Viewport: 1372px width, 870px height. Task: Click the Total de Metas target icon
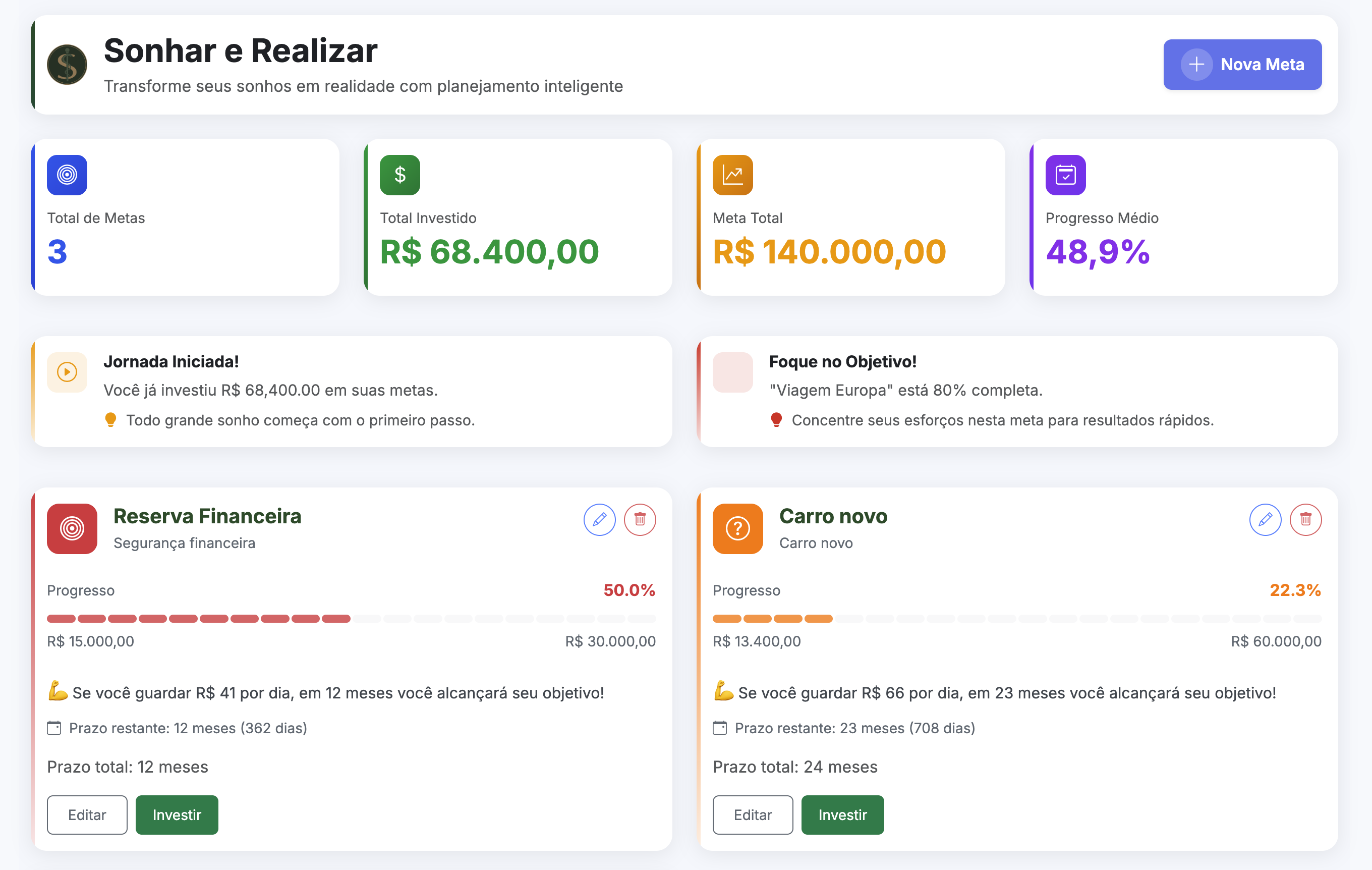click(67, 175)
